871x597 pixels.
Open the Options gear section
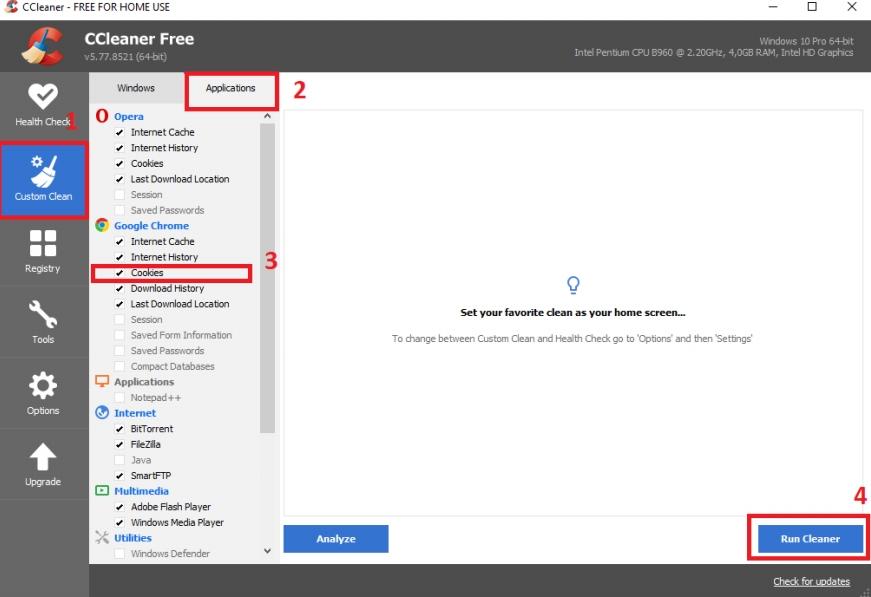[x=43, y=393]
